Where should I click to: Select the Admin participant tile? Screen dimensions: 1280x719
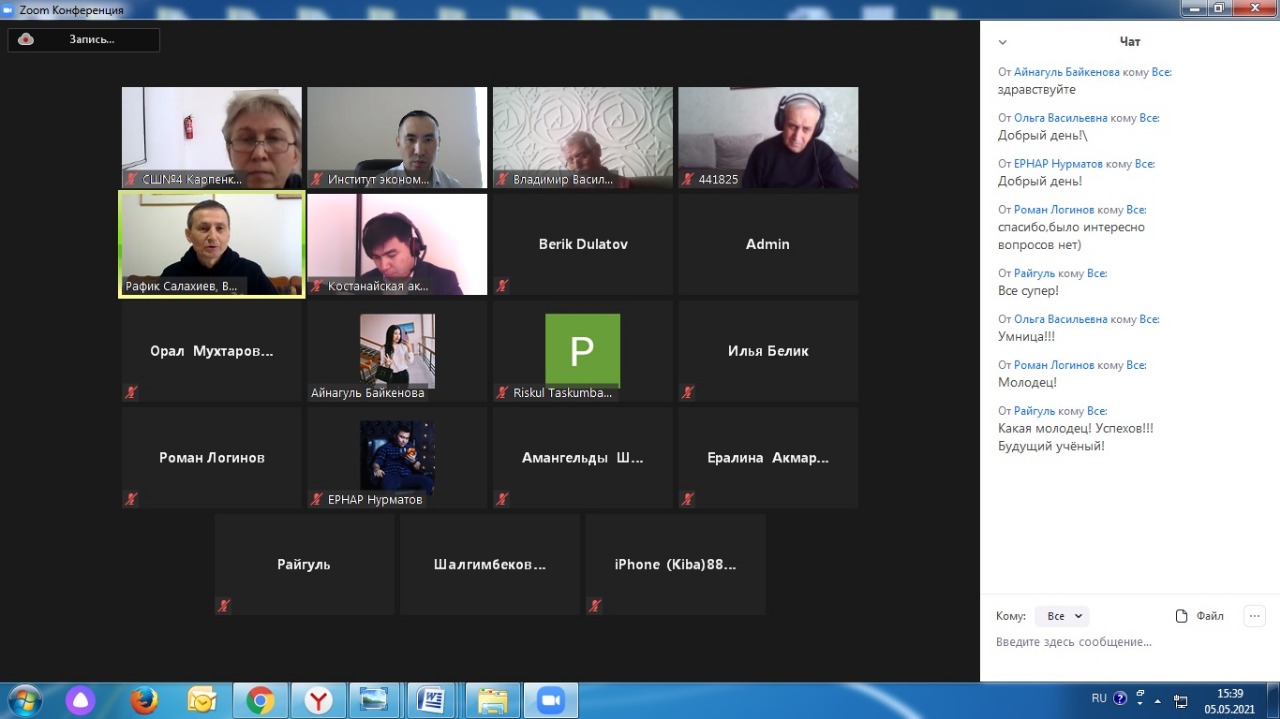tap(768, 244)
